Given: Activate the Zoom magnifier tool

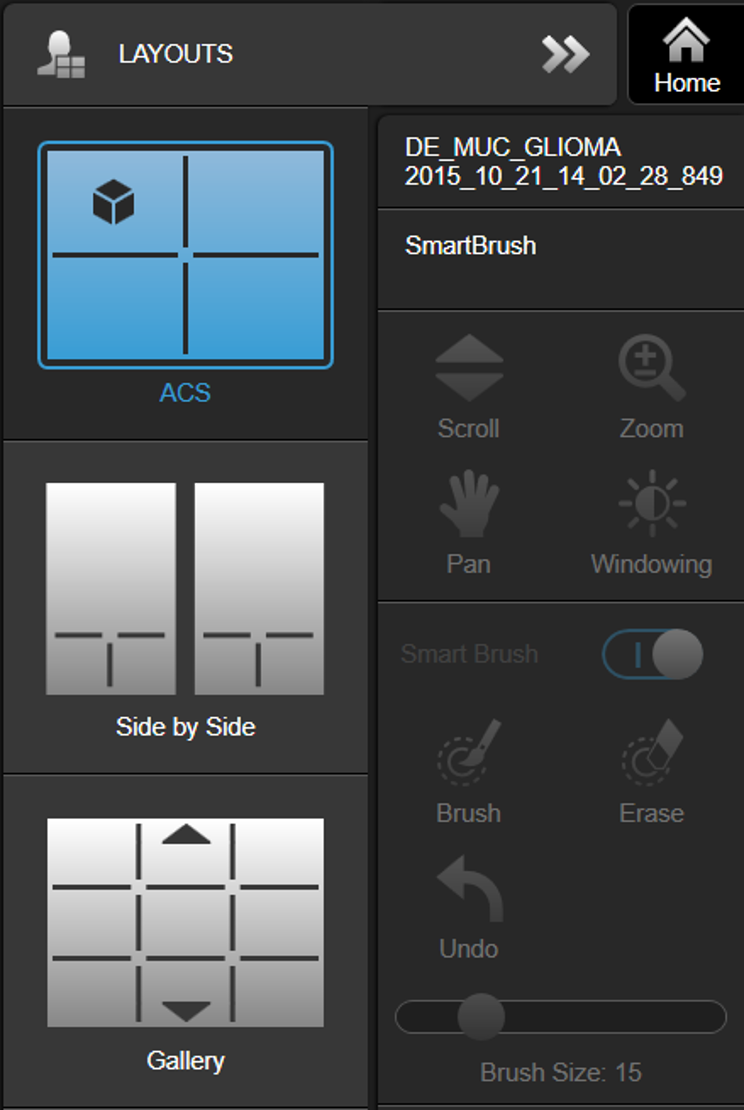Looking at the screenshot, I should pos(651,368).
